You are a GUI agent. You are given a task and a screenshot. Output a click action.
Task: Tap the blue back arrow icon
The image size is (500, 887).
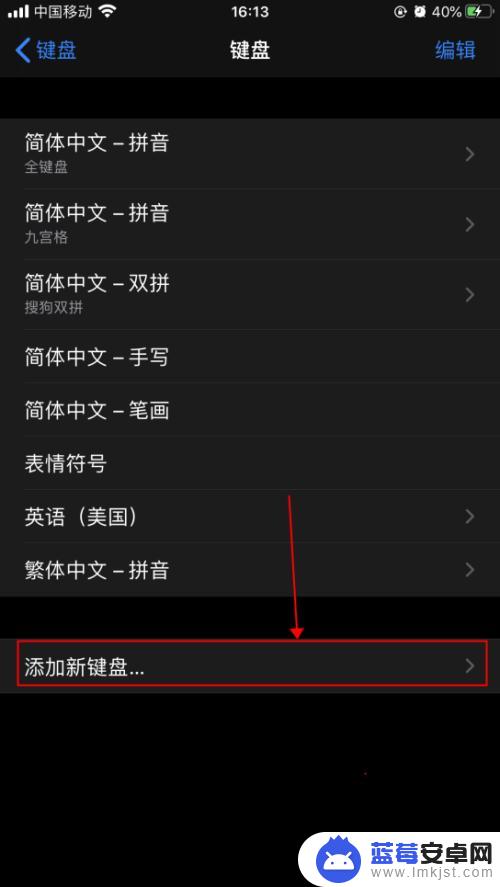coord(23,50)
